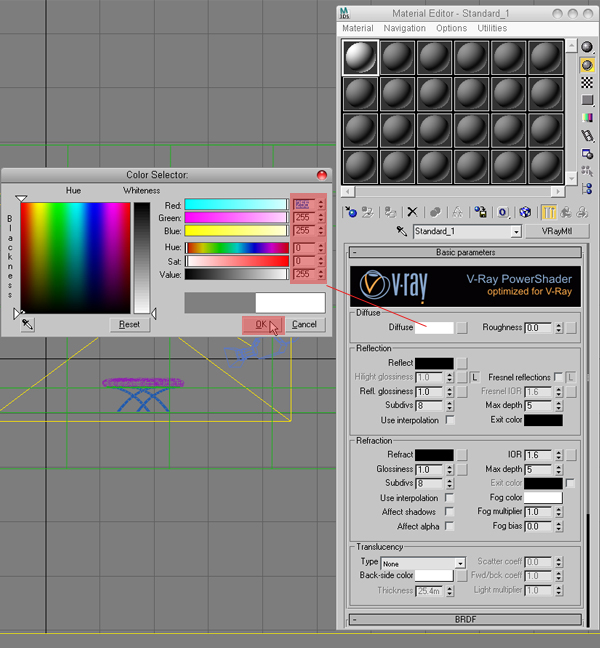Select the first material sample sphere
This screenshot has height=648, width=600.
point(360,57)
